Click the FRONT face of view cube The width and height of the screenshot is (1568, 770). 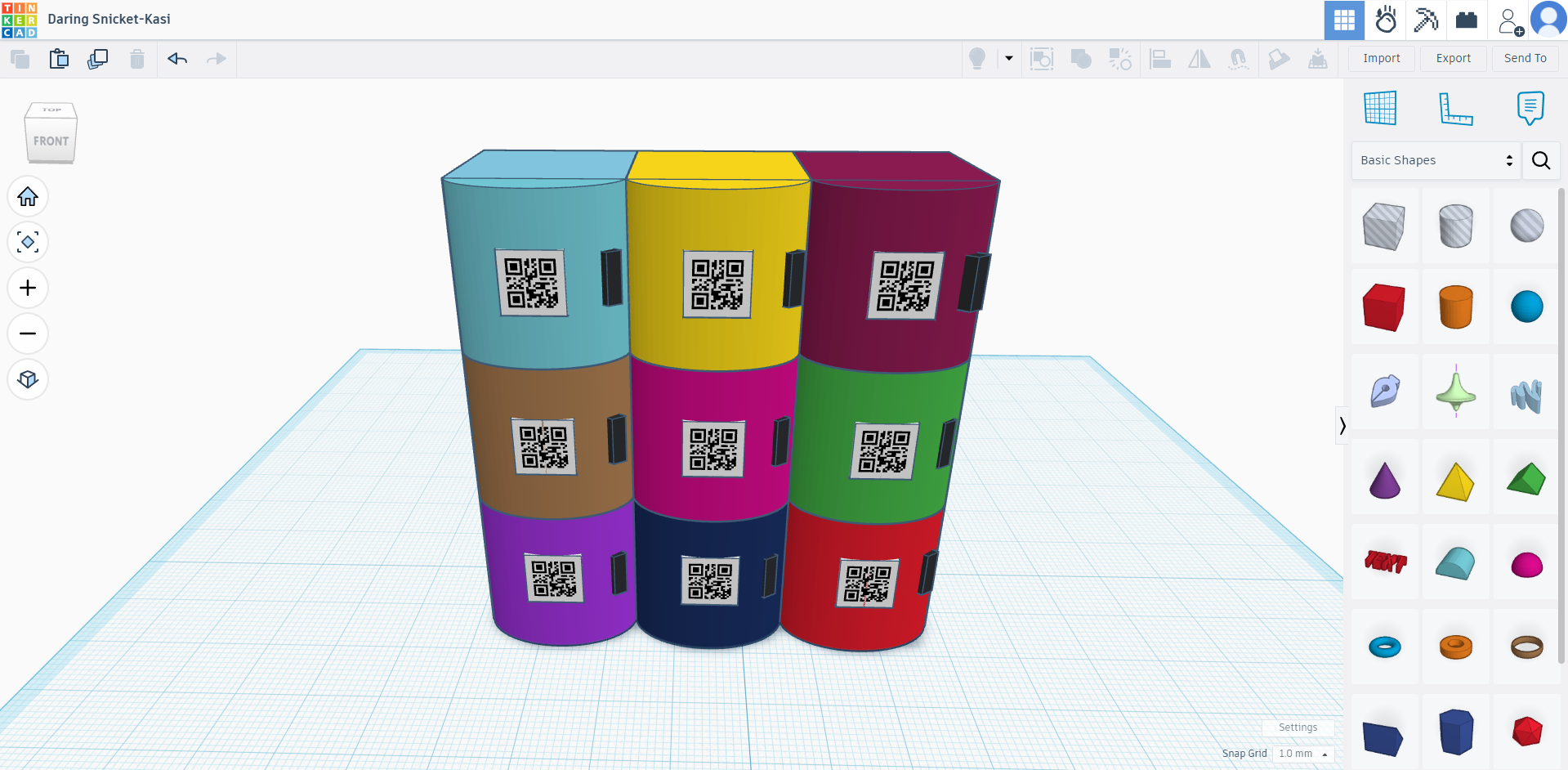point(51,141)
